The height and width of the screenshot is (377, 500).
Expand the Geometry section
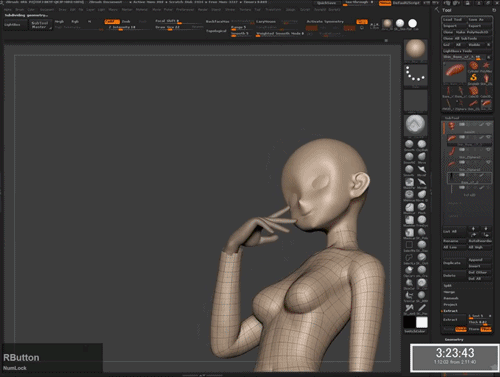point(454,339)
